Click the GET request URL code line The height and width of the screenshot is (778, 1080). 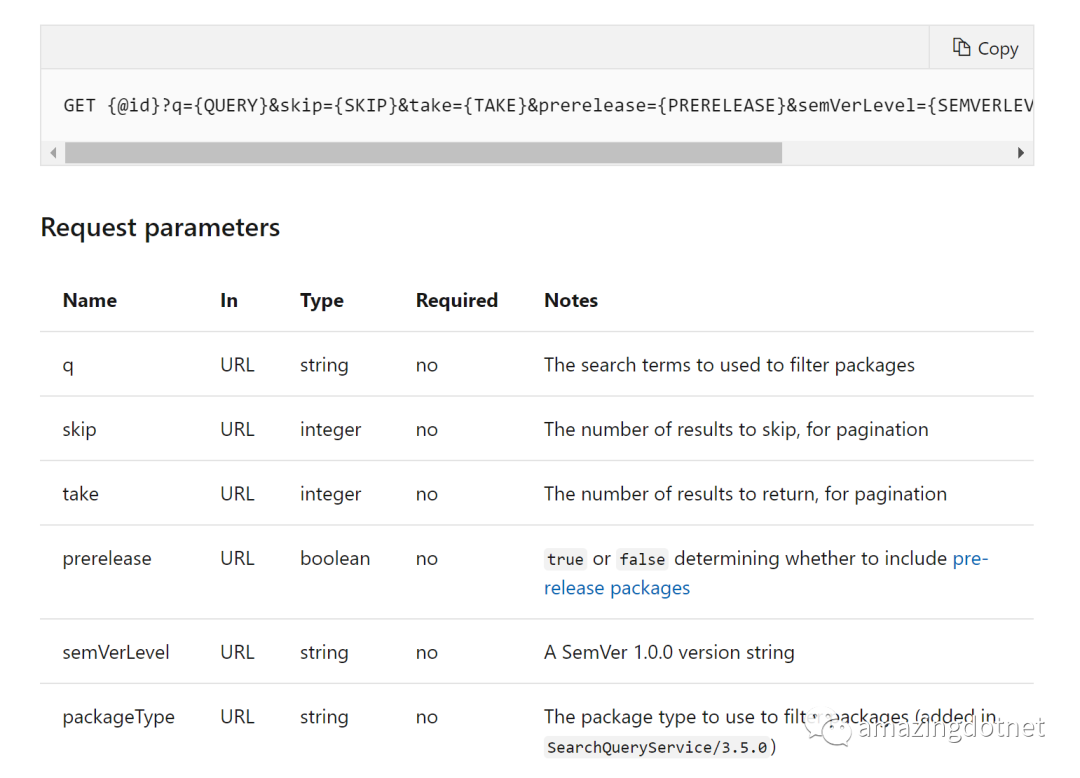coord(548,105)
